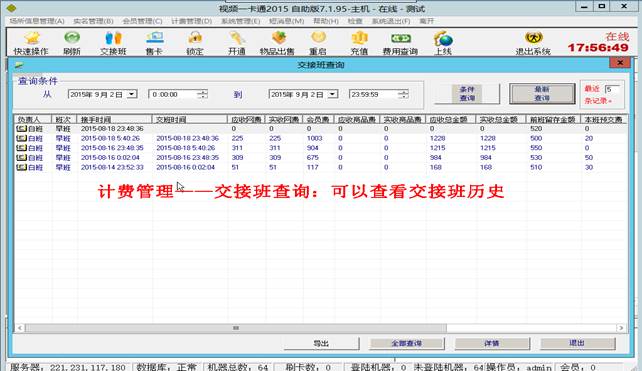Image resolution: width=642 pixels, height=371 pixels.
Task: Select row icon for shift started 2015-08-18 23:48:36
Action: pos(21,129)
